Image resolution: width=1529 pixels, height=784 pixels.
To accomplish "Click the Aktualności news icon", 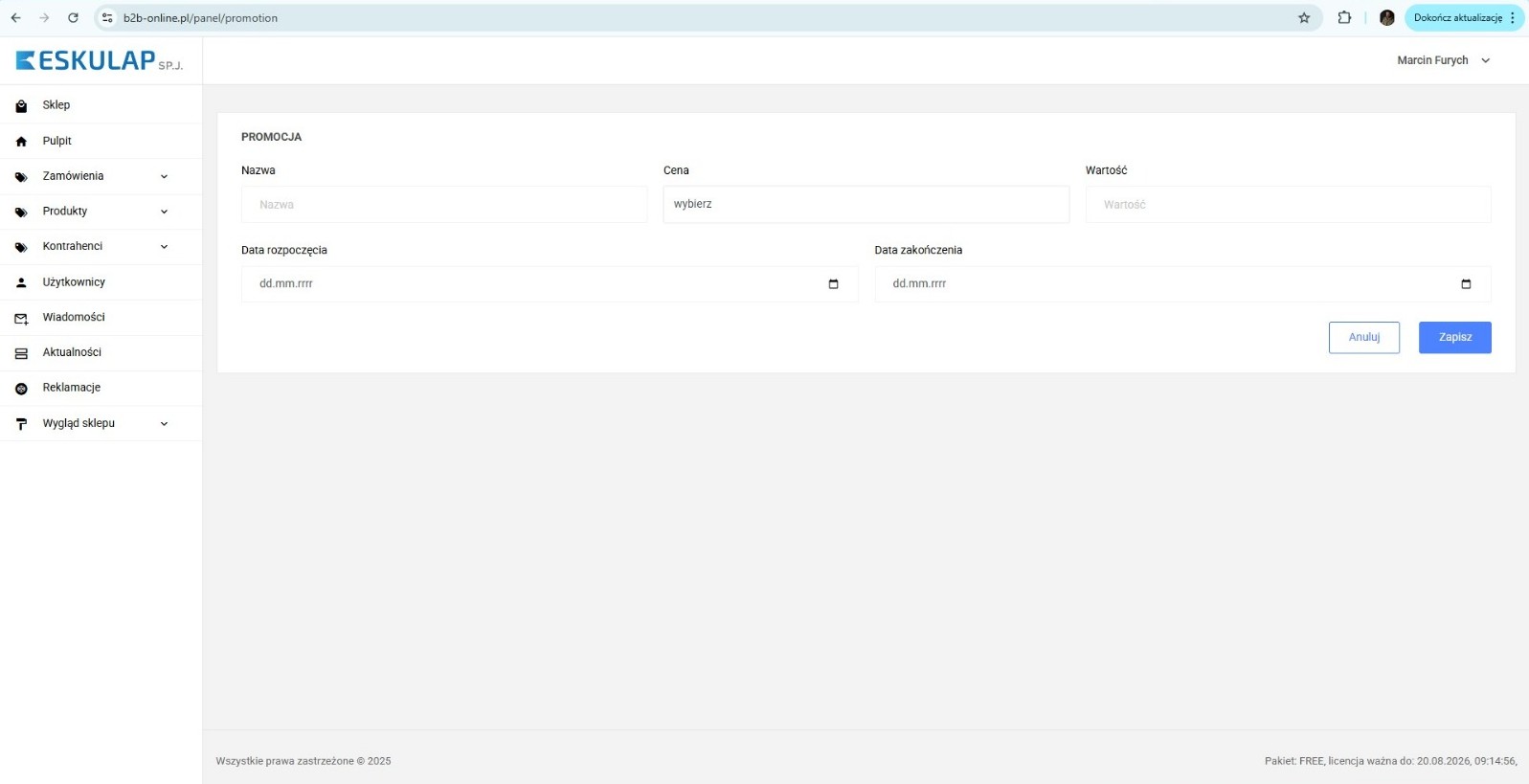I will 21,353.
